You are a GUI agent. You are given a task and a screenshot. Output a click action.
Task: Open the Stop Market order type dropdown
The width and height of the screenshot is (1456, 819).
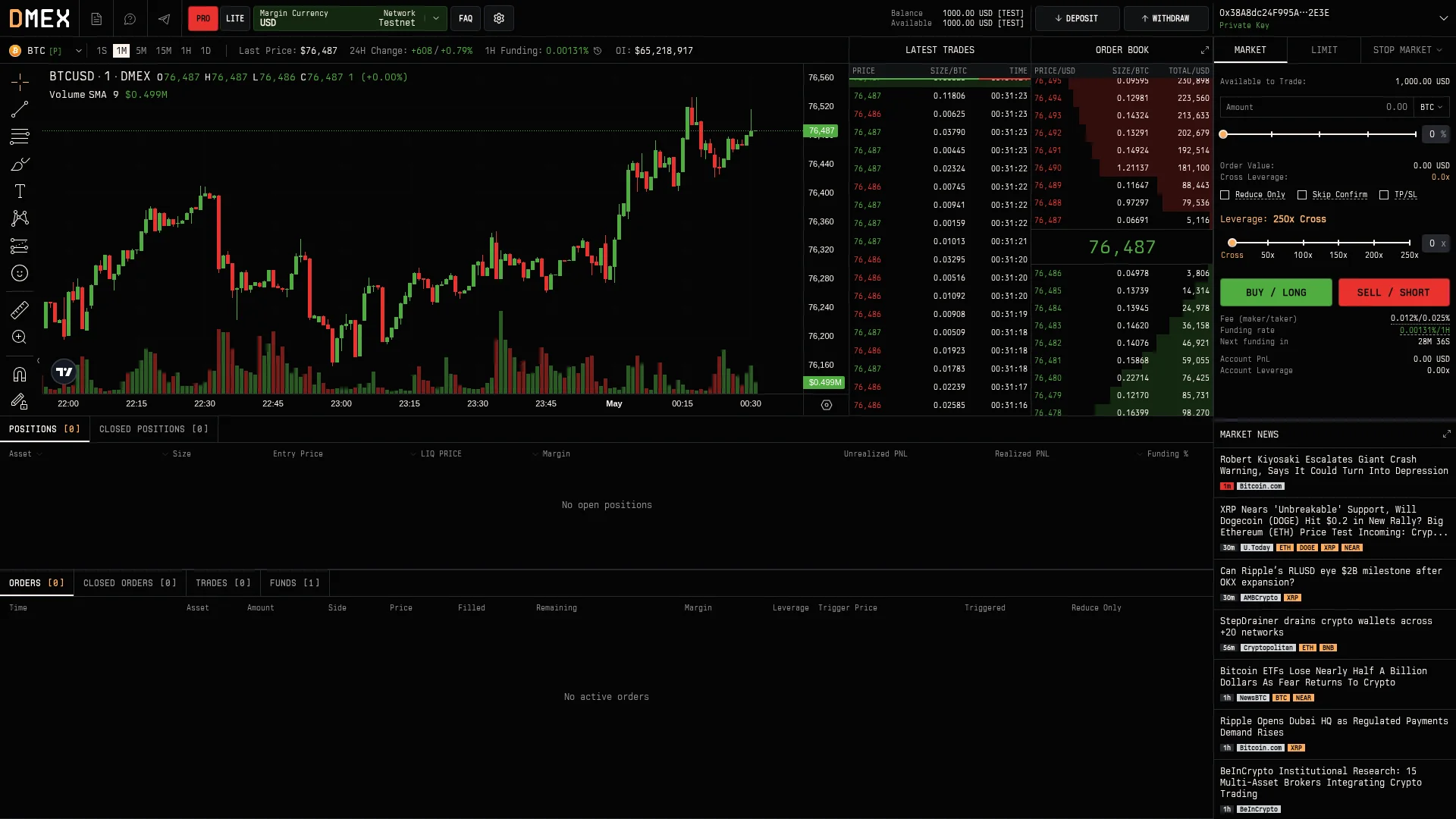(1407, 50)
